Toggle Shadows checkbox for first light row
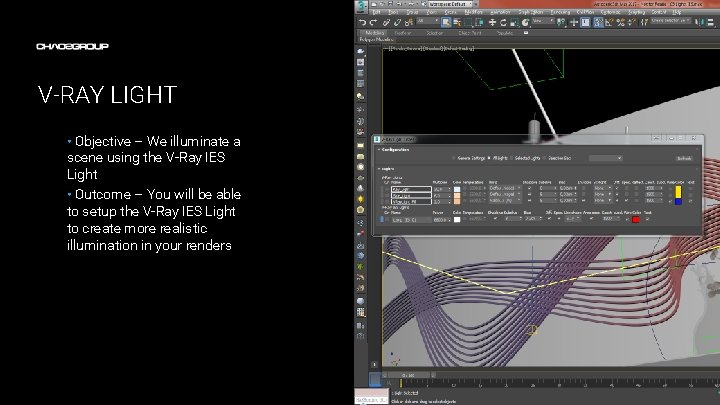Image resolution: width=720 pixels, height=405 pixels. tap(529, 188)
